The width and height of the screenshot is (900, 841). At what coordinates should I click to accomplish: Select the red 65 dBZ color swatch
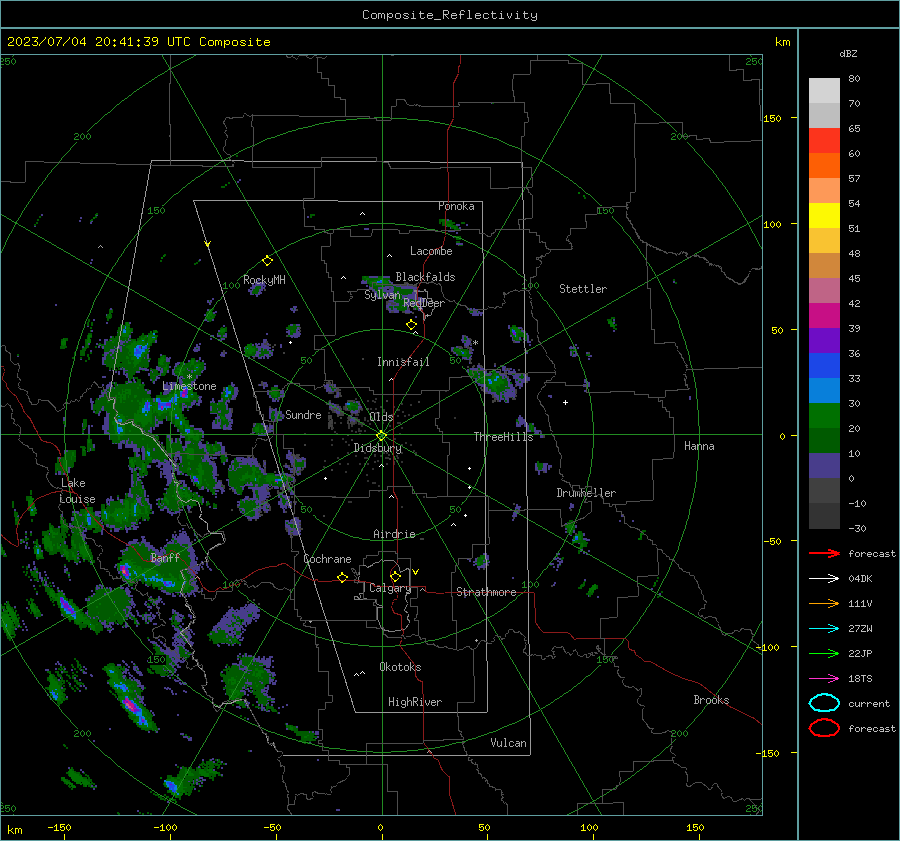[824, 140]
